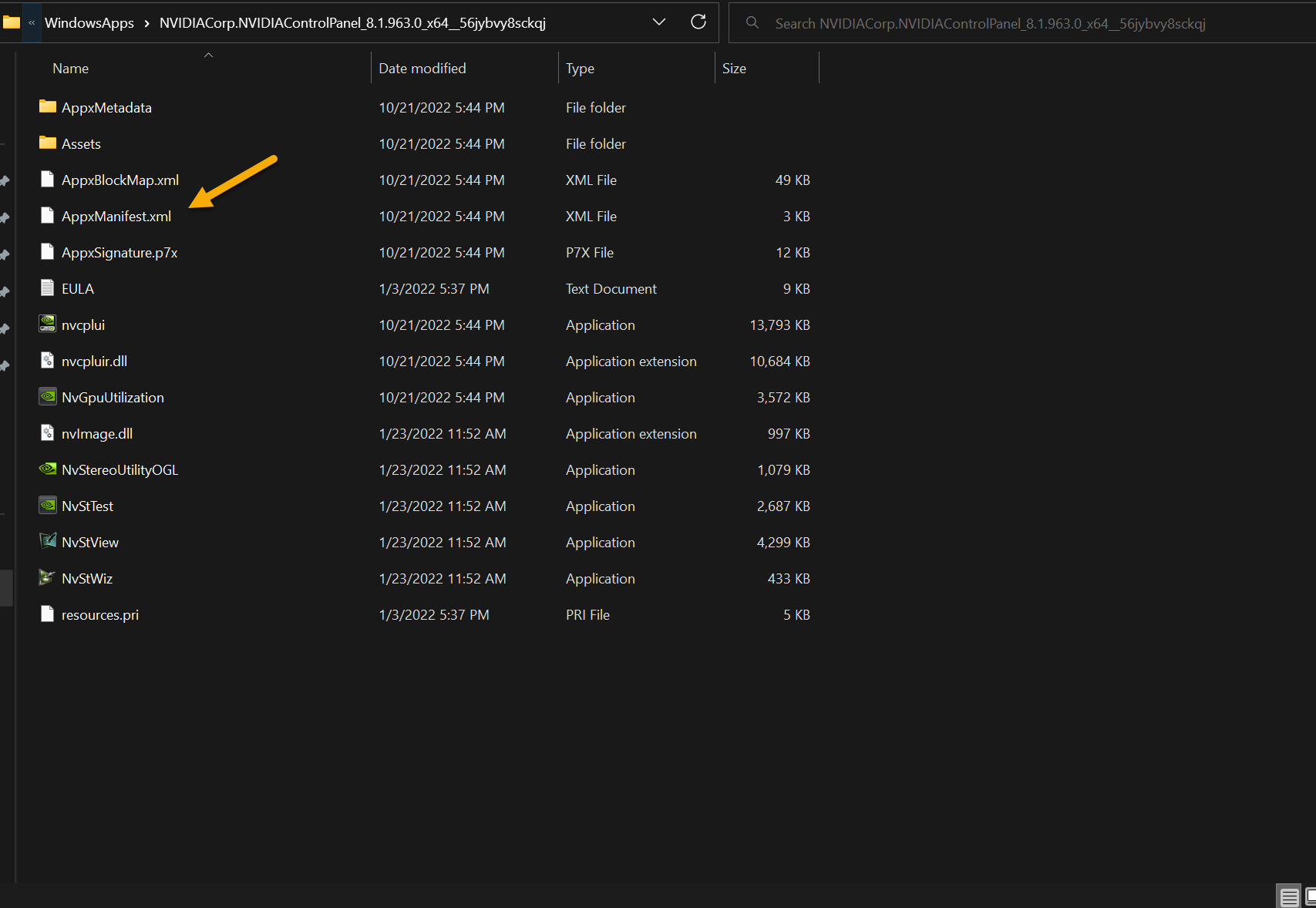Viewport: 1316px width, 908px height.
Task: Select the NvStView file name
Action: click(90, 543)
